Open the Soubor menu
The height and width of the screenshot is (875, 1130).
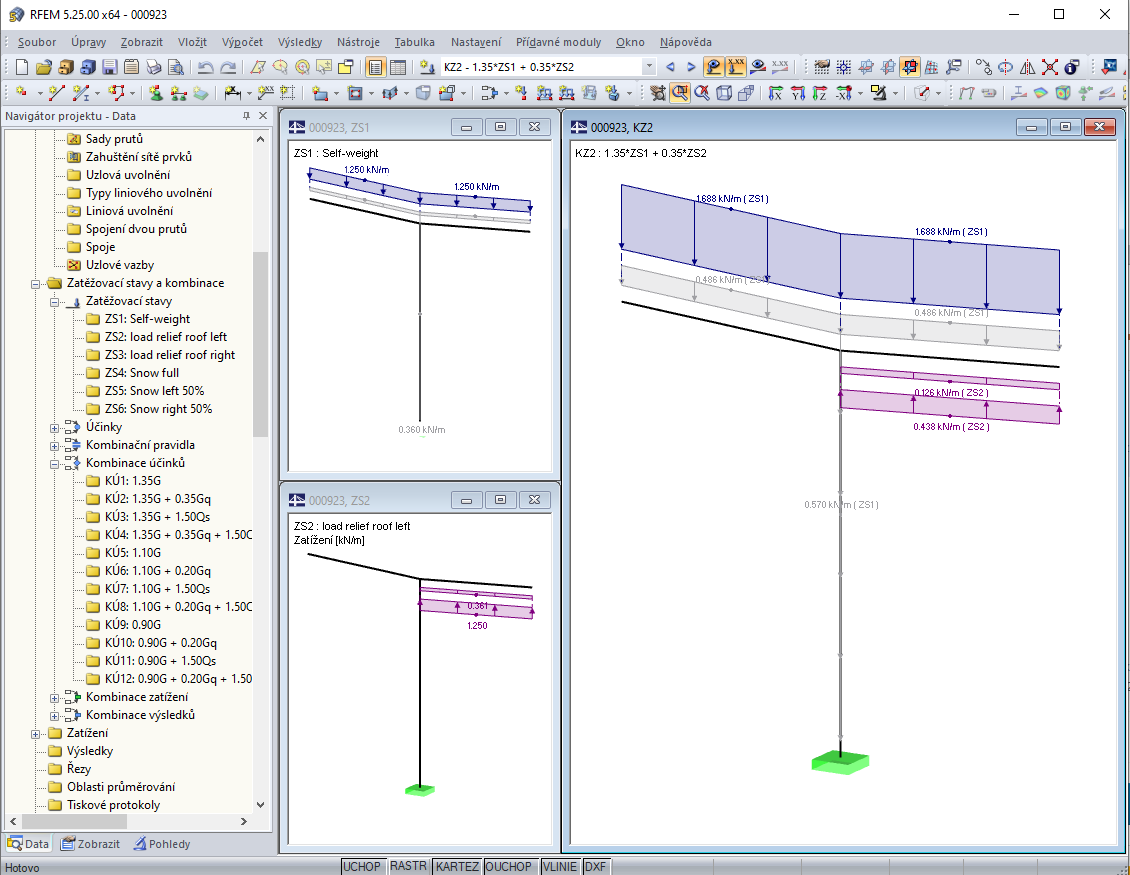37,43
